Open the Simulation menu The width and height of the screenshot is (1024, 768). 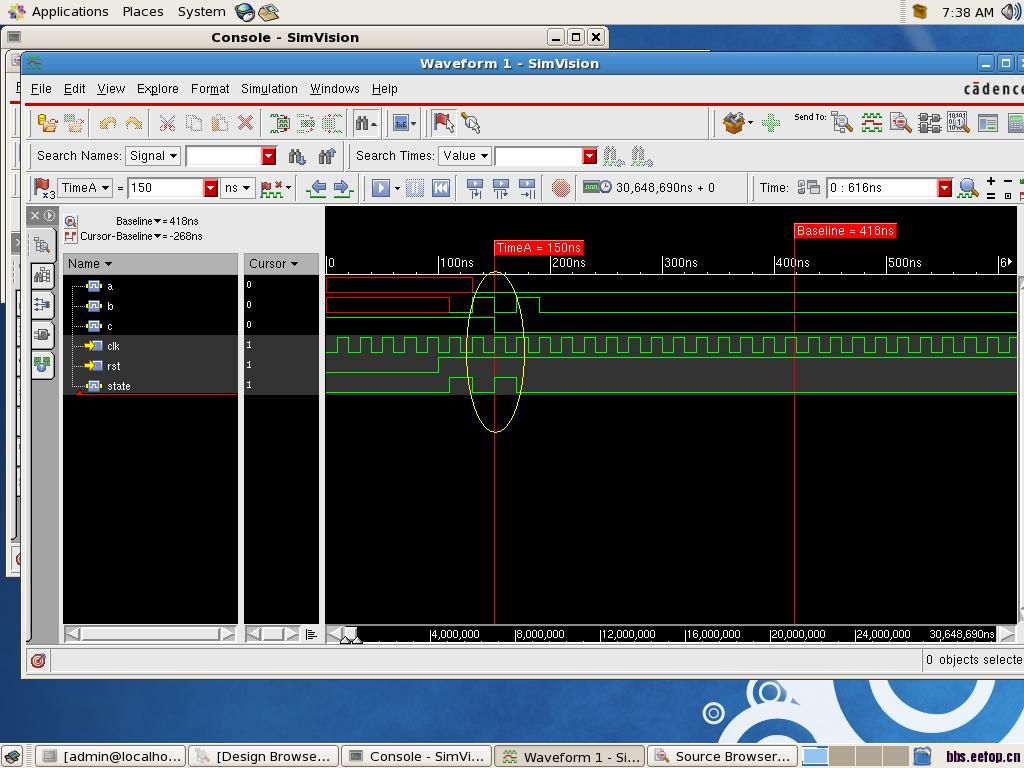269,89
